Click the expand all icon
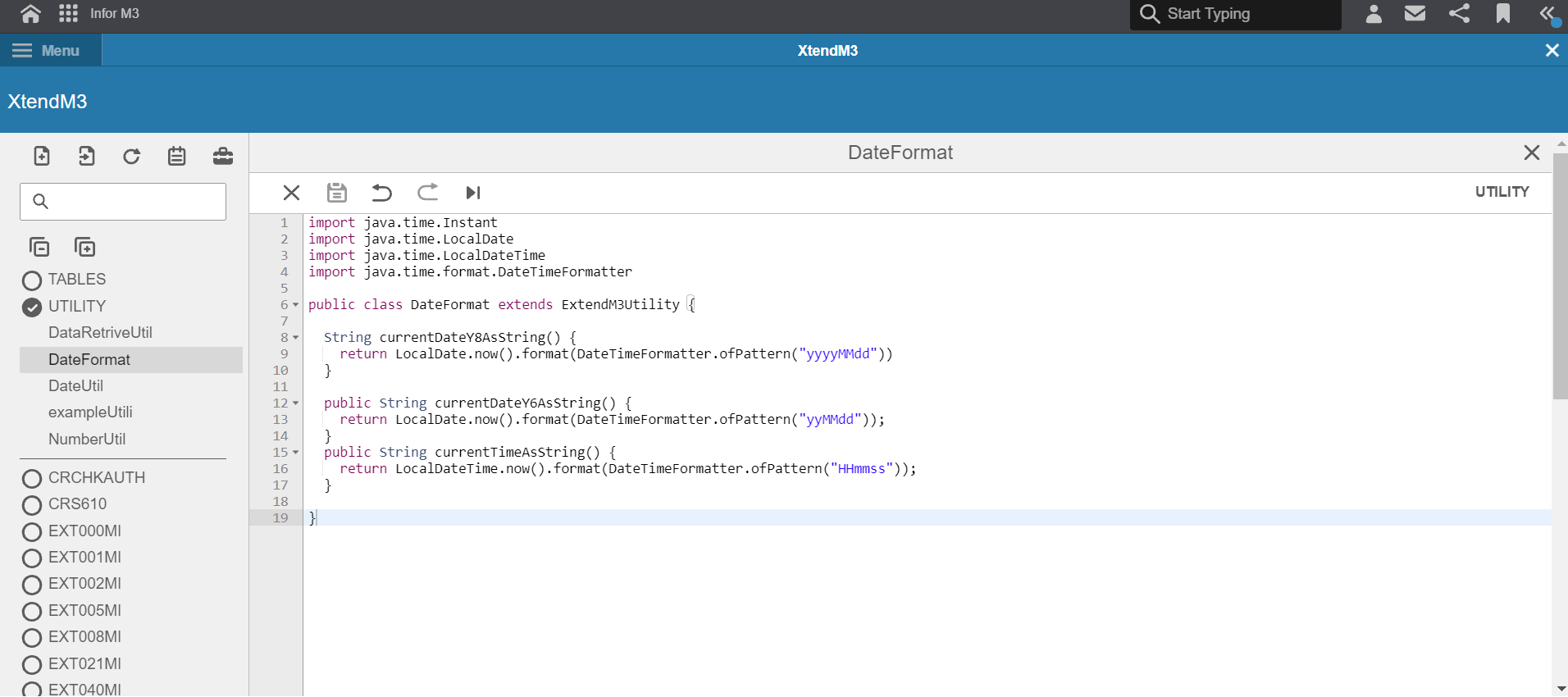The width and height of the screenshot is (1568, 697). [84, 247]
